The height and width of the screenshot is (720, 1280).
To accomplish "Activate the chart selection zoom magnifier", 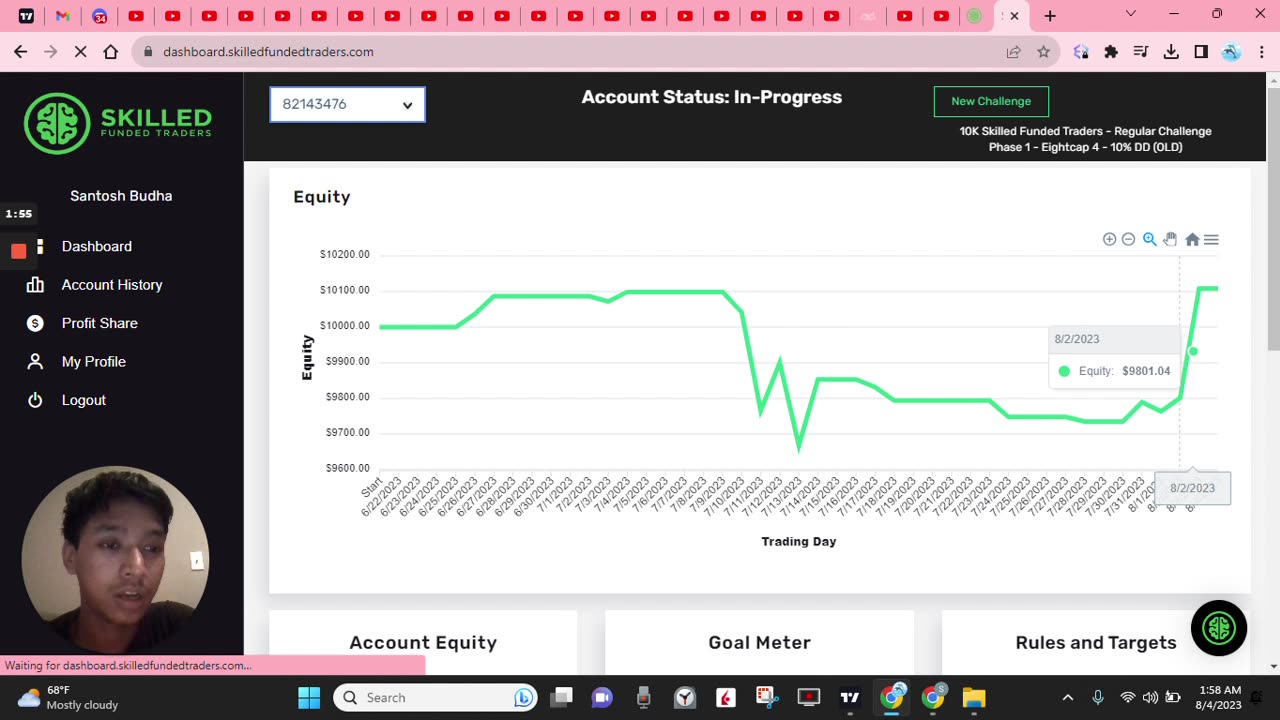I will pyautogui.click(x=1150, y=239).
